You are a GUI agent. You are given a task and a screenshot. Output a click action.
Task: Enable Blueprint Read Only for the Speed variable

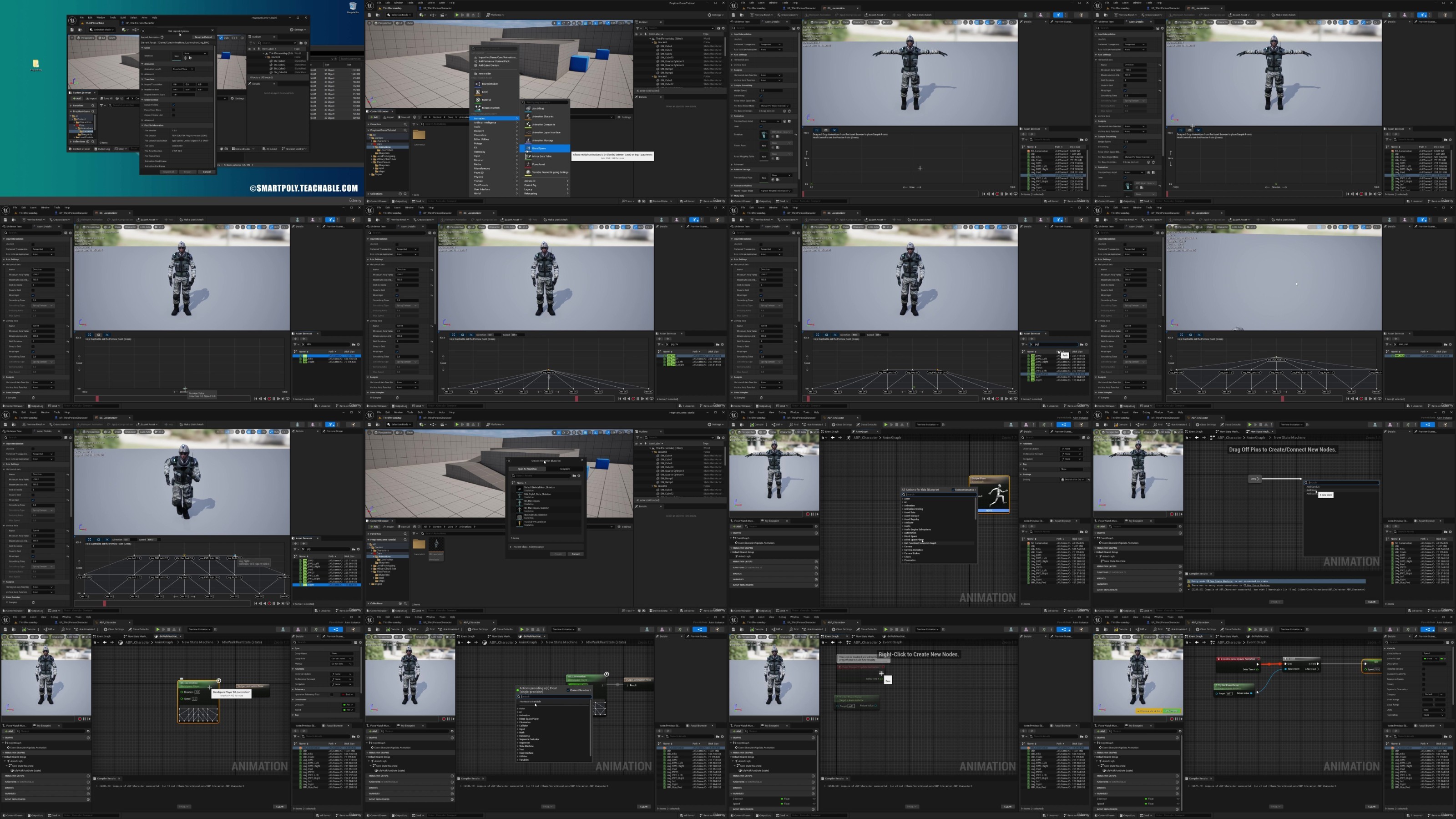1424,674
